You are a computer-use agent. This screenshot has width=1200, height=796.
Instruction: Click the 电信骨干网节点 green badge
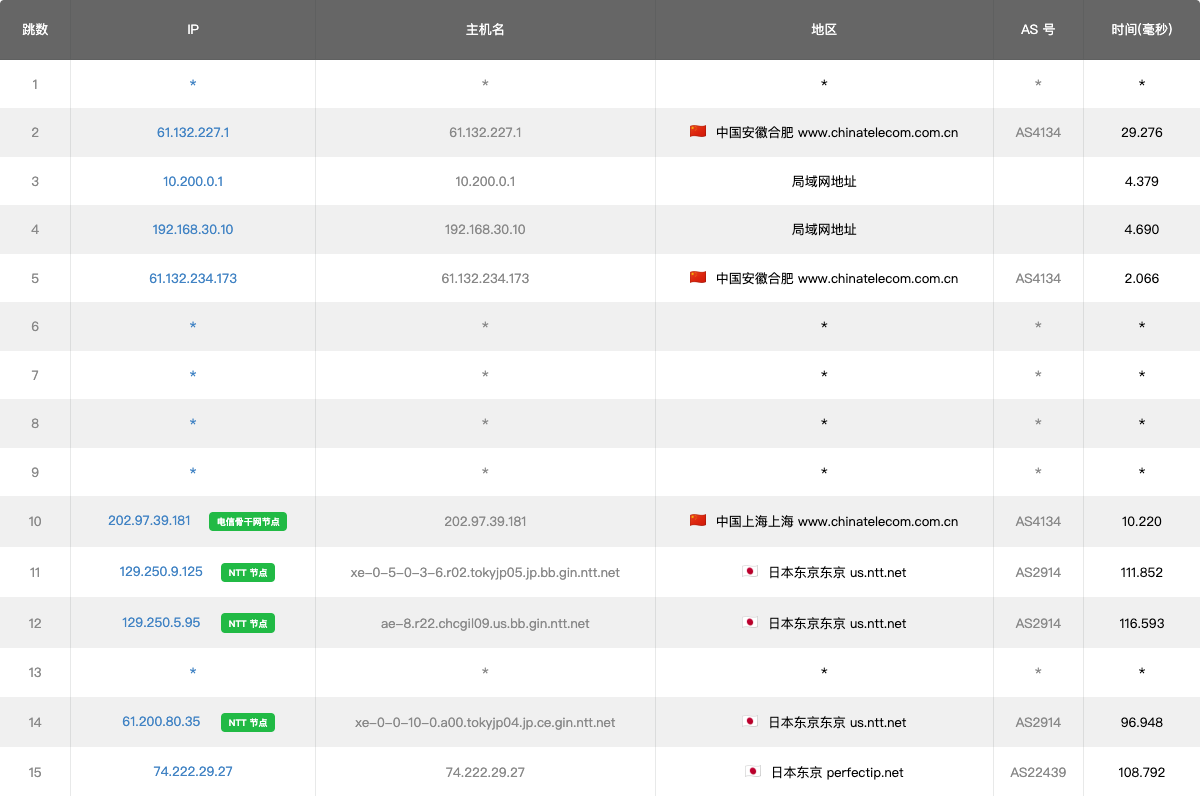coord(248,522)
